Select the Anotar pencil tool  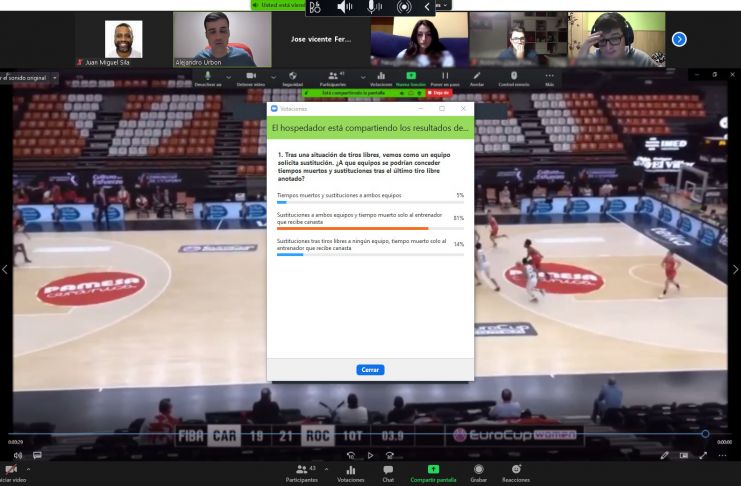coord(477,79)
